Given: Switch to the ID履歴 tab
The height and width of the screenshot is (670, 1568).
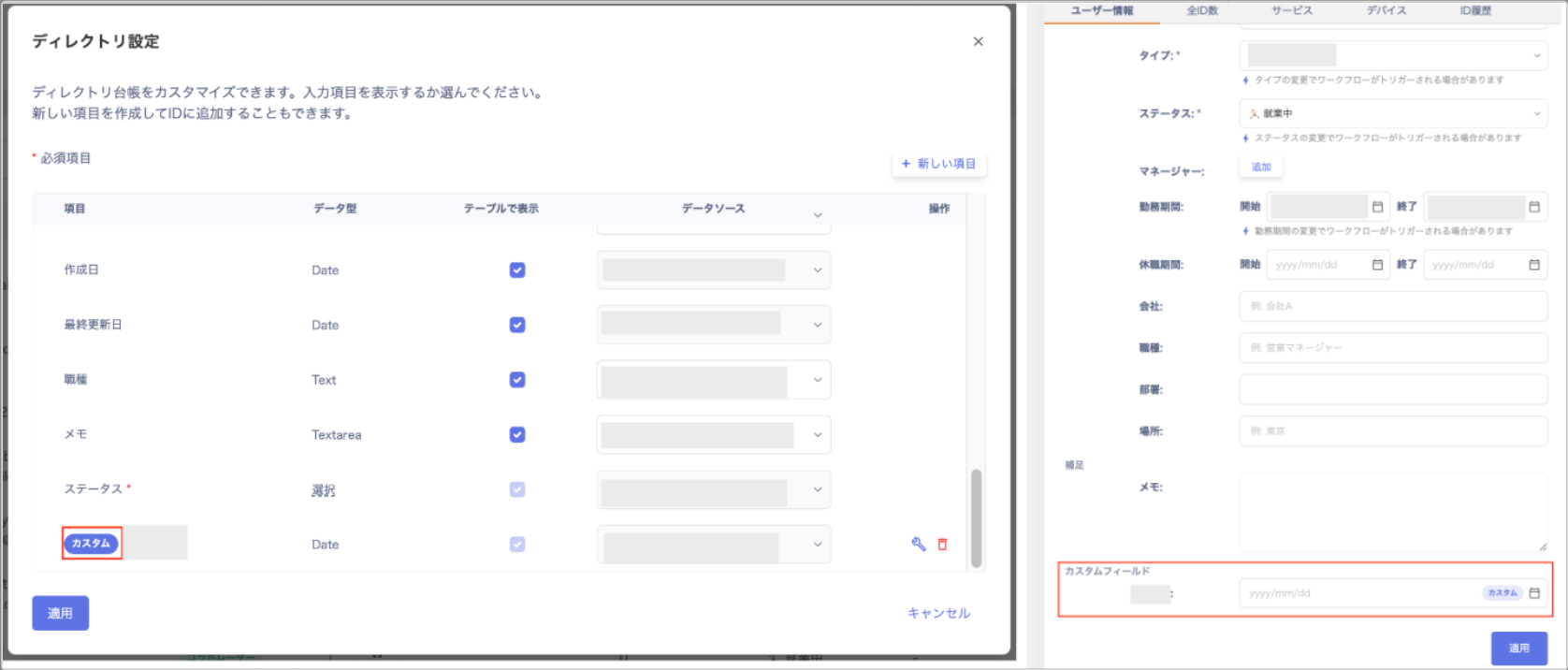Looking at the screenshot, I should point(1475,10).
